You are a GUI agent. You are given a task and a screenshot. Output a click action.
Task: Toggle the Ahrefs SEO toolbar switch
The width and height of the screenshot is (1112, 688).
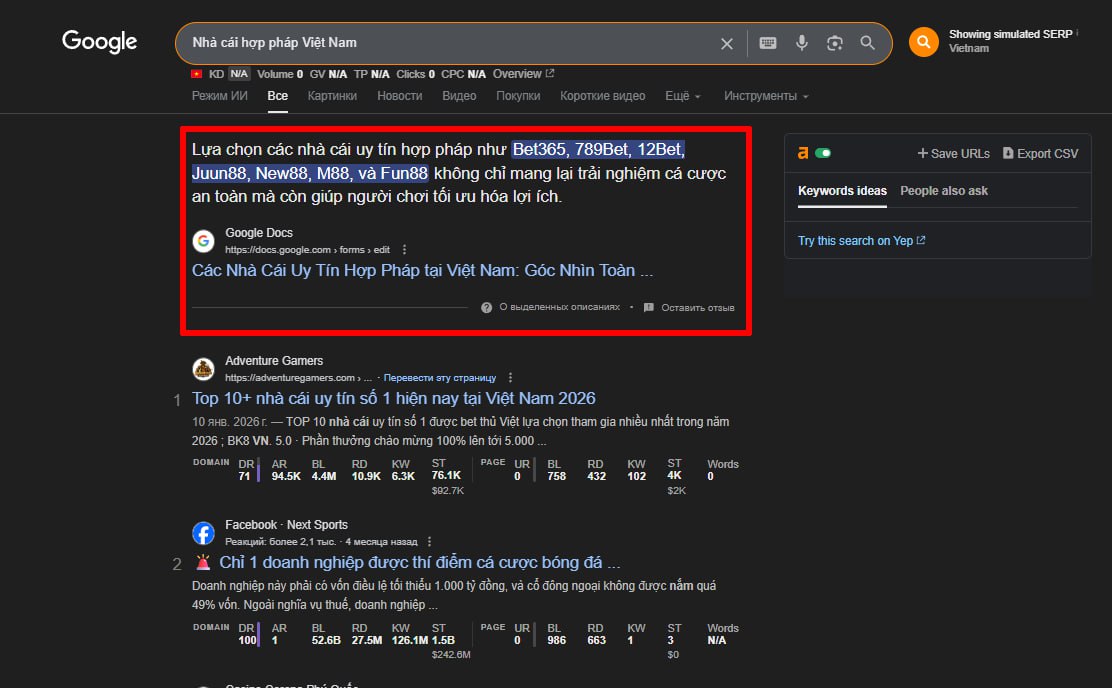[823, 153]
